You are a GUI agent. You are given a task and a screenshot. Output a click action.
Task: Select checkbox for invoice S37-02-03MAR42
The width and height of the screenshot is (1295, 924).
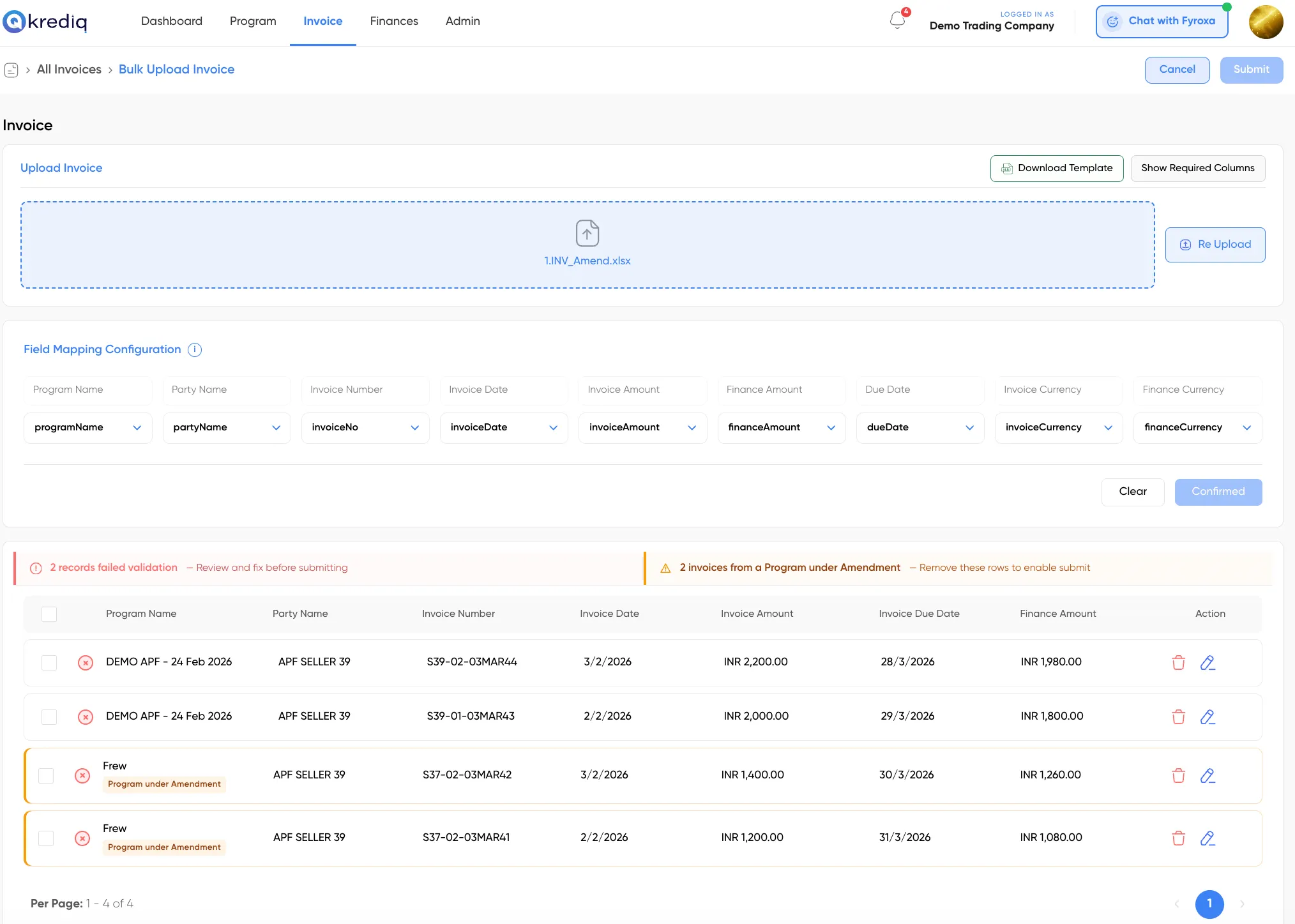pos(46,776)
